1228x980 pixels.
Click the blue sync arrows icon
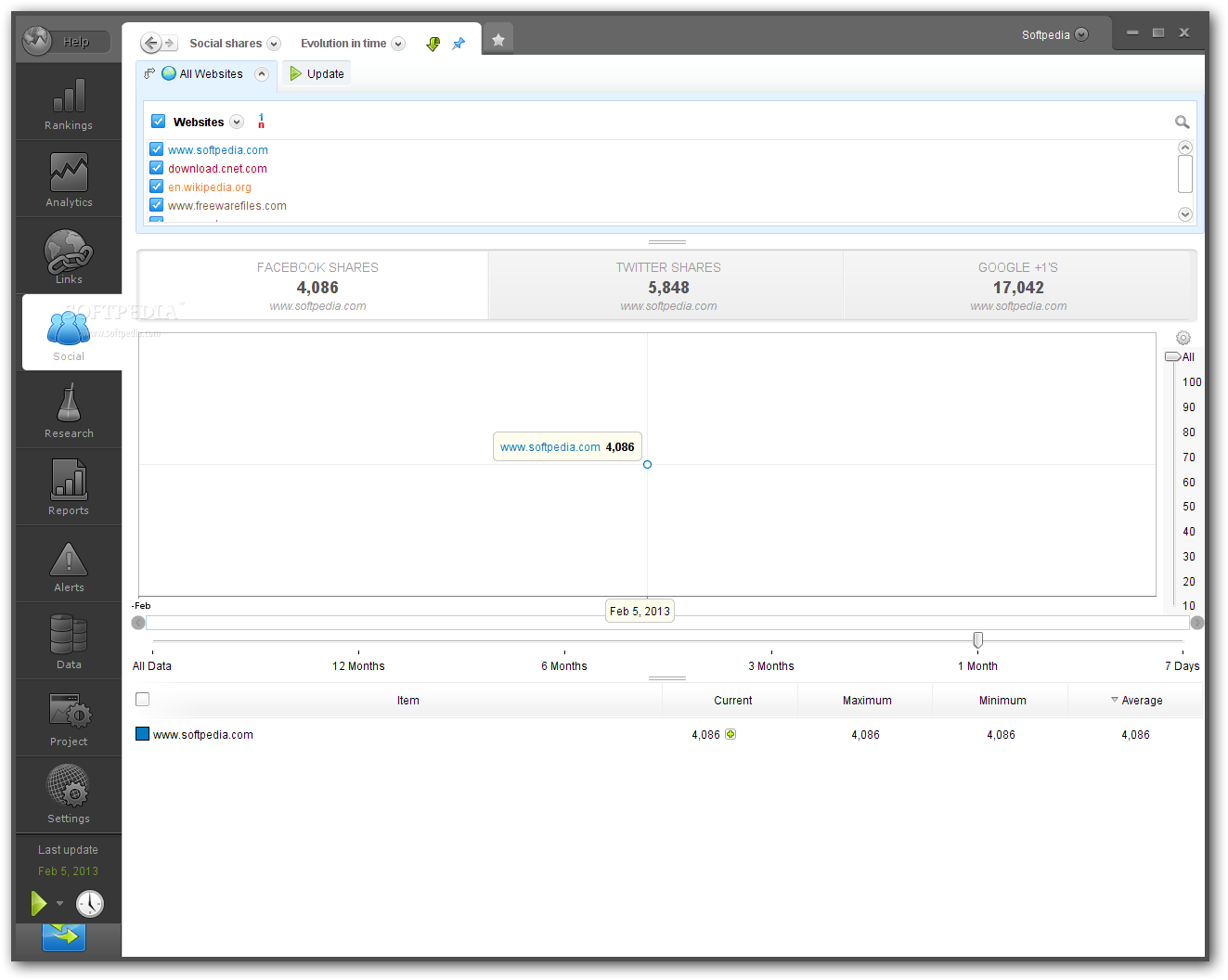tap(64, 936)
